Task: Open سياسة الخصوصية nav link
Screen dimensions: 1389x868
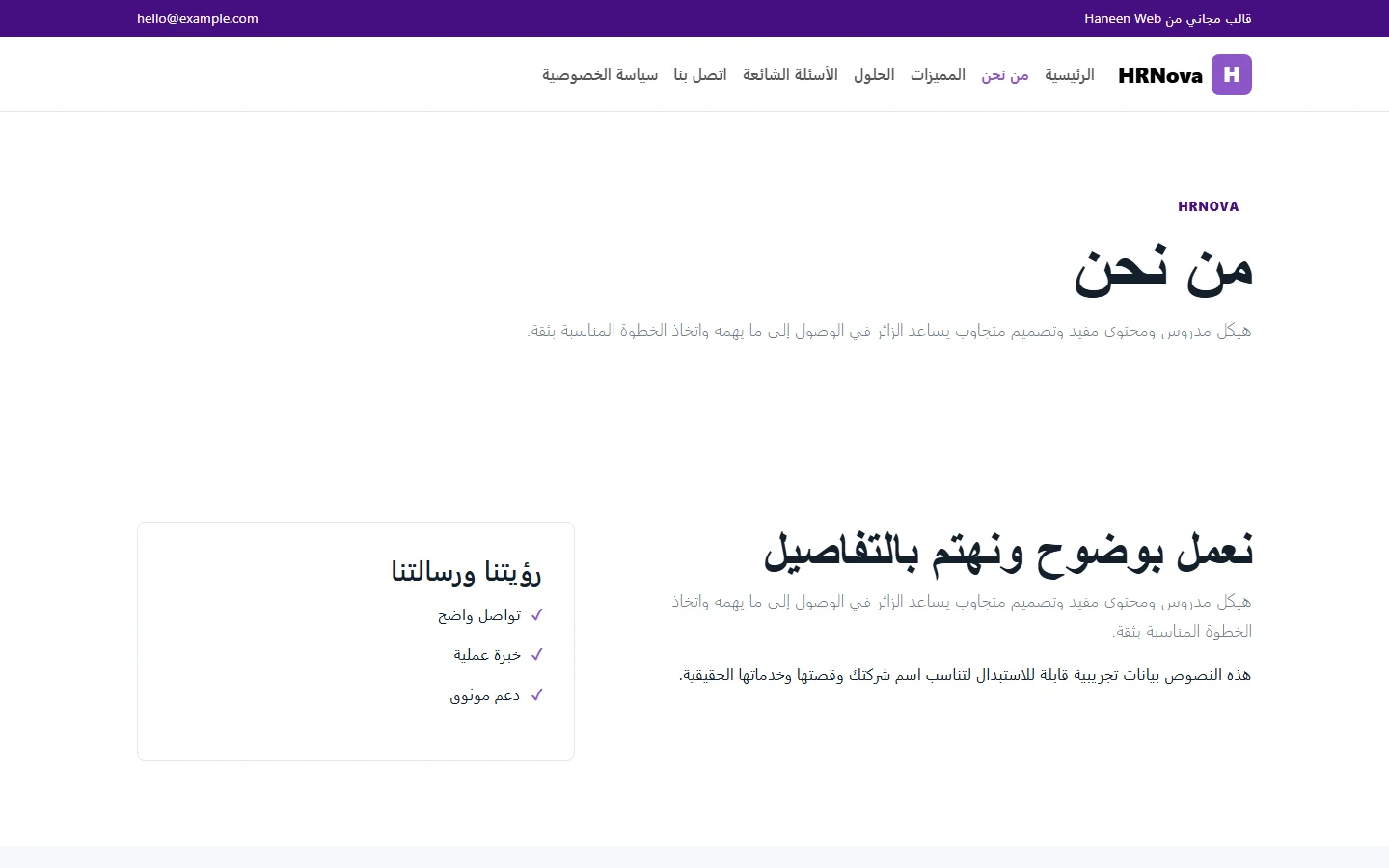Action: (600, 74)
